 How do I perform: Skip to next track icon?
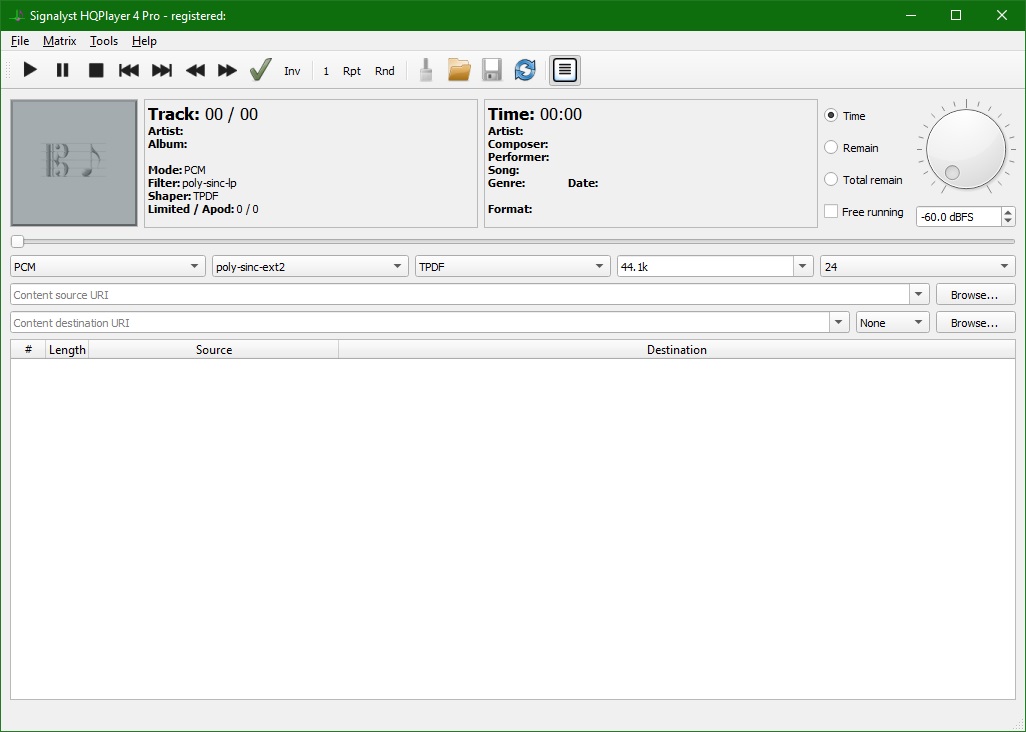pyautogui.click(x=162, y=70)
